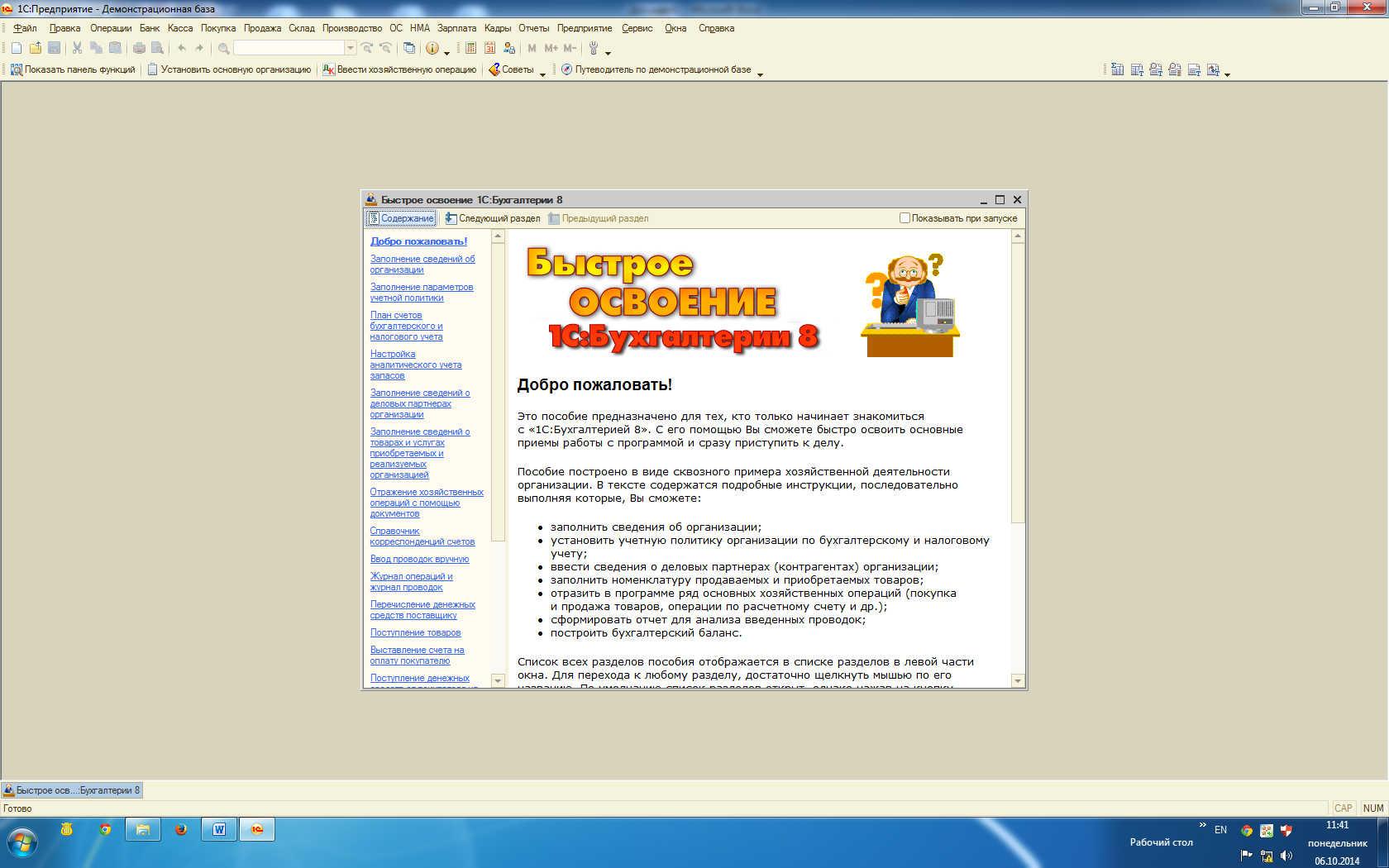The width and height of the screenshot is (1389, 868).
Task: Open the 'Производство' menu
Action: [352, 28]
